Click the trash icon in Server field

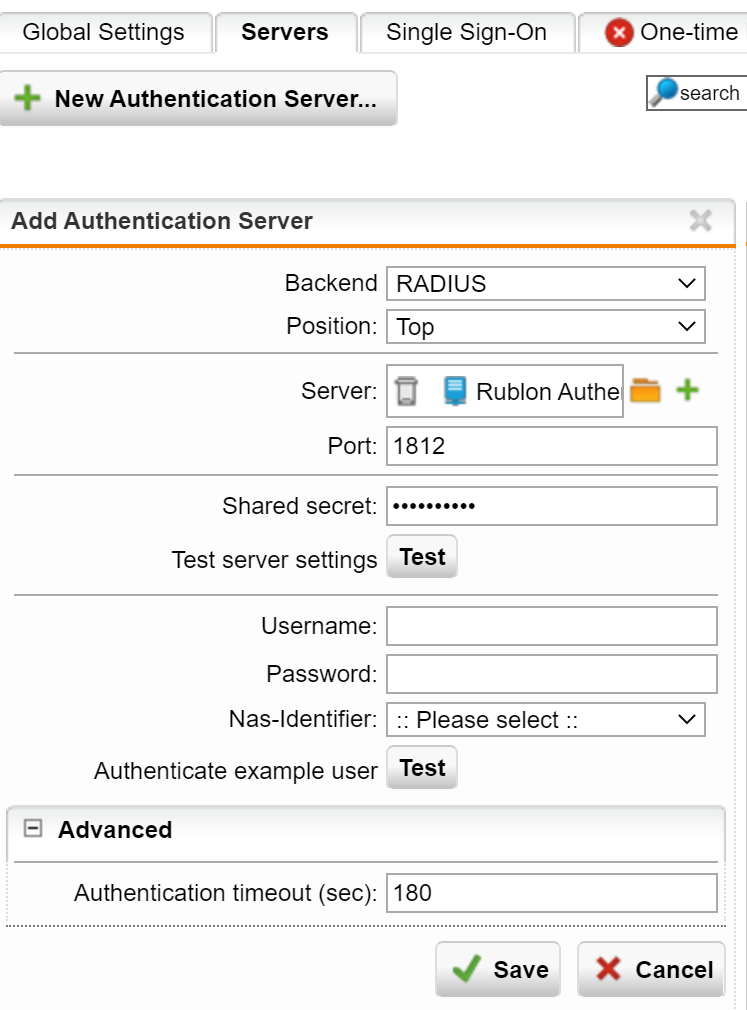point(405,391)
